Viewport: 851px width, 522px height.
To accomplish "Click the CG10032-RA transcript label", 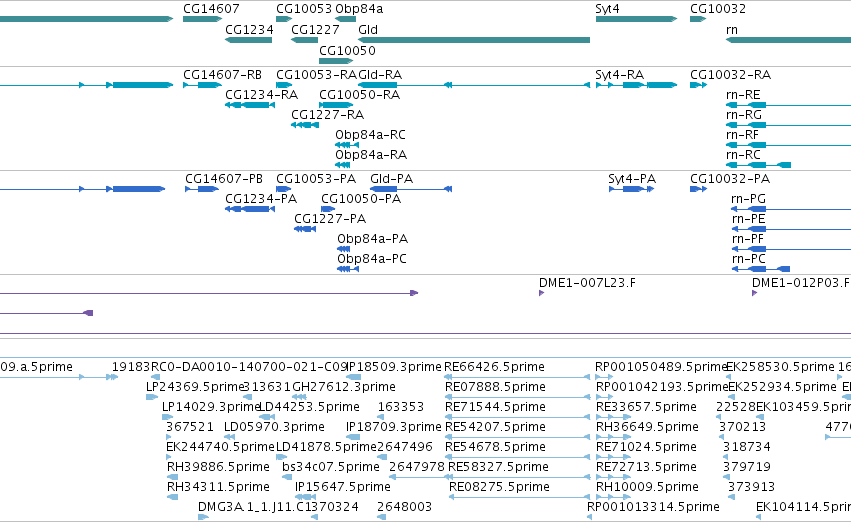I will point(731,75).
